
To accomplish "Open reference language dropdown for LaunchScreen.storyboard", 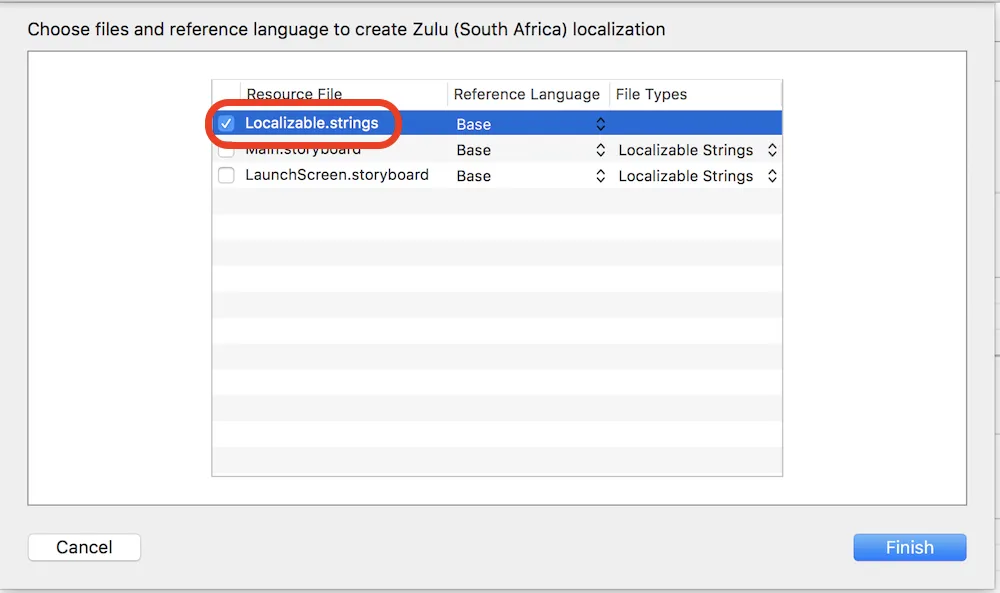I will click(600, 176).
